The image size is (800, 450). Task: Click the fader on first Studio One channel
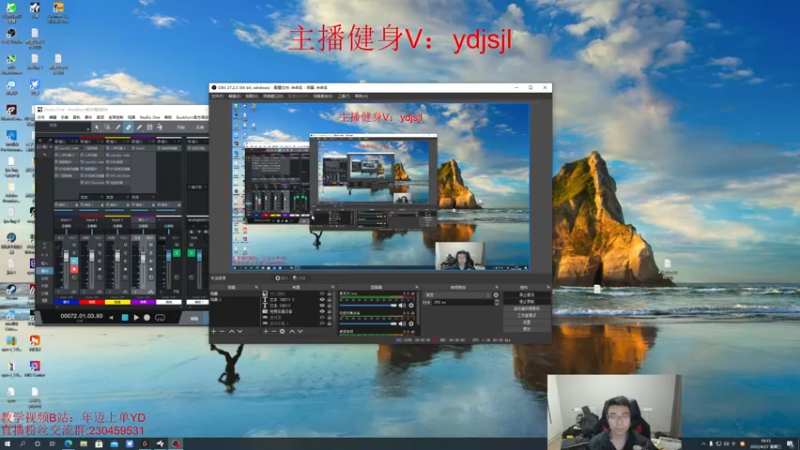pos(66,256)
